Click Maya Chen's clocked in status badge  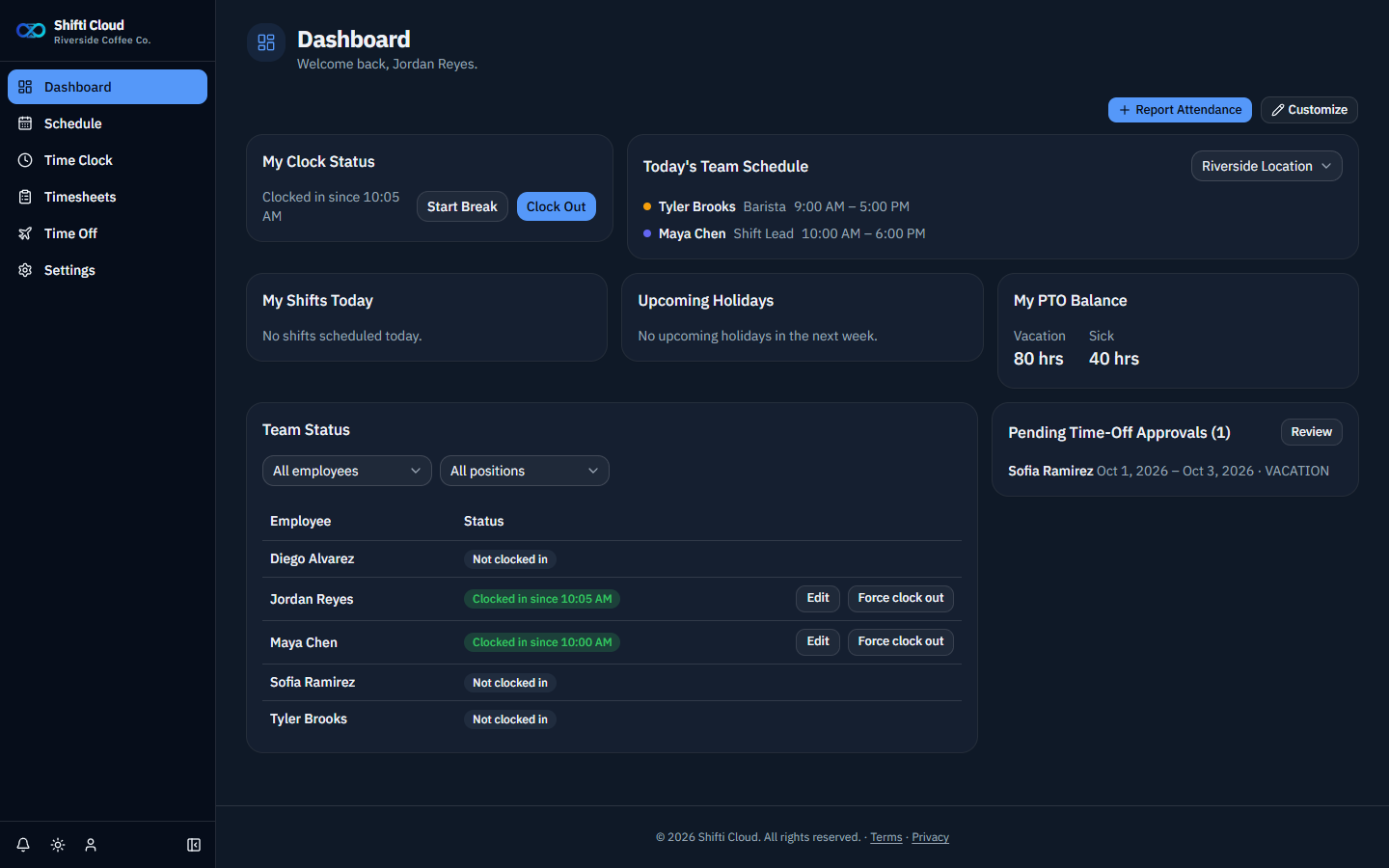pyautogui.click(x=542, y=642)
